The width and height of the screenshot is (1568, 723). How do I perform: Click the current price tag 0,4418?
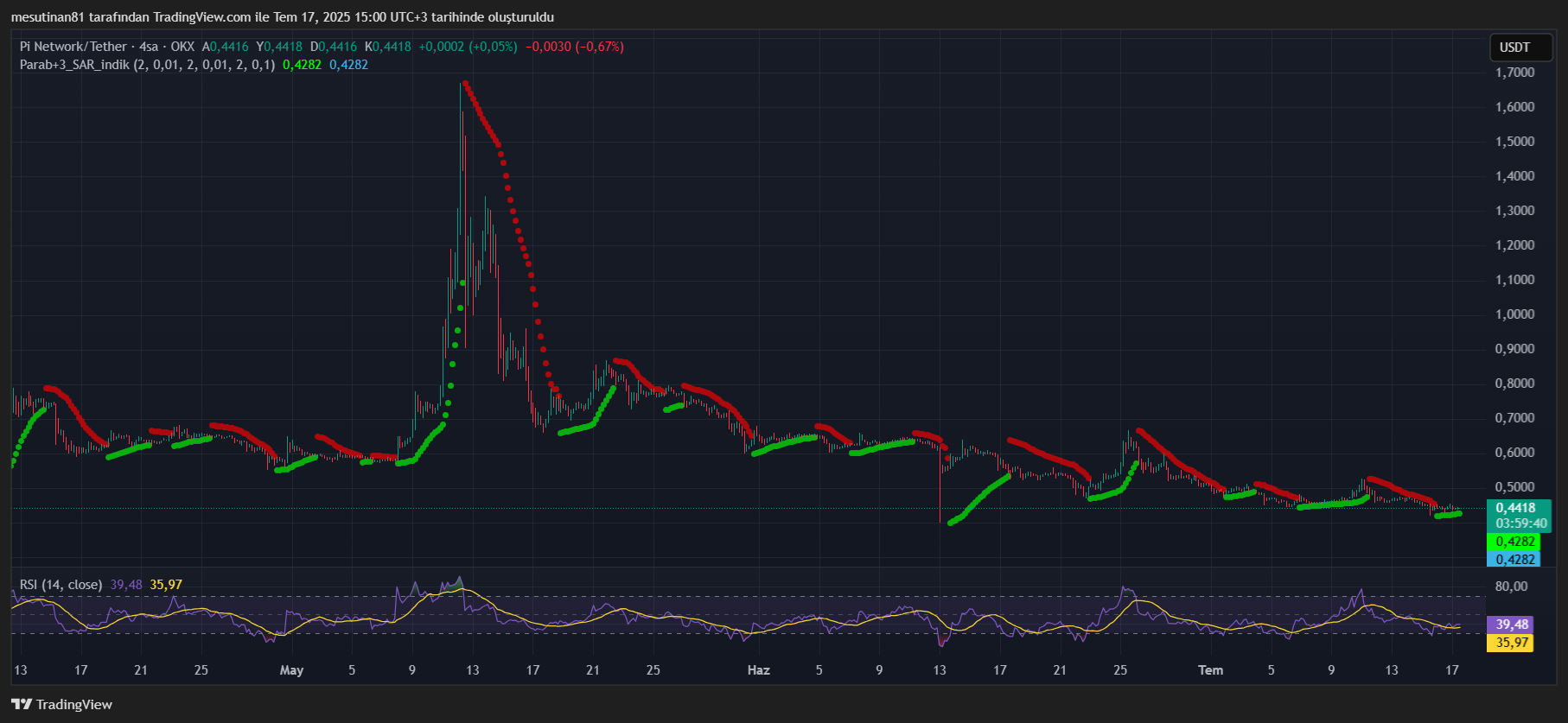tap(1515, 508)
